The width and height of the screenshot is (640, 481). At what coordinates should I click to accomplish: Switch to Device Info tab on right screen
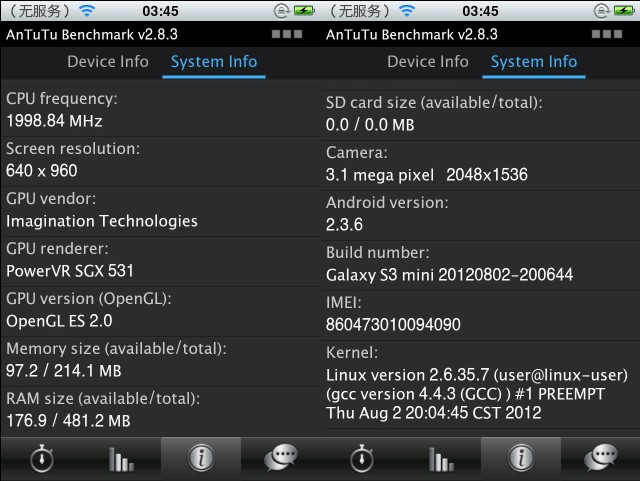tap(428, 62)
